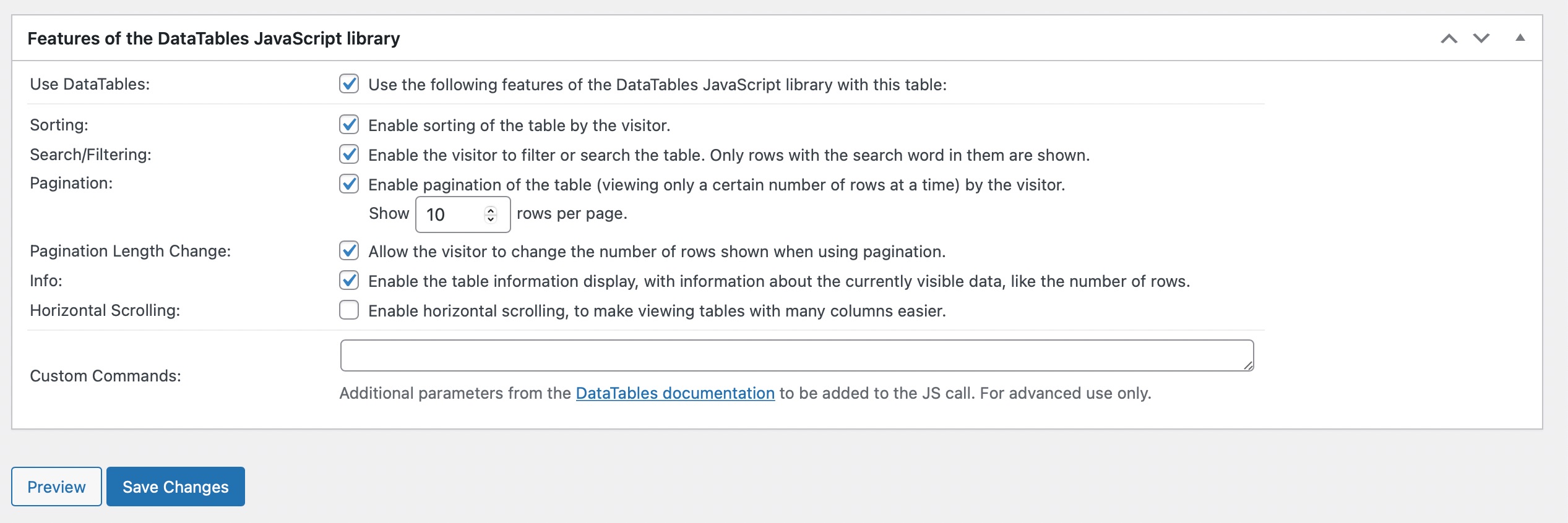Click 'Allow the visitor to change the number of rows' text
This screenshot has height=523, width=1568.
coord(657,252)
